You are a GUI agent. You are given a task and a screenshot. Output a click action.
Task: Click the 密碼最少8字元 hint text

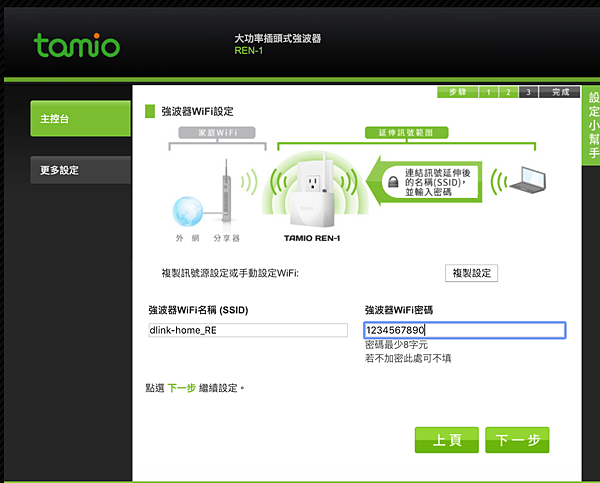point(396,345)
